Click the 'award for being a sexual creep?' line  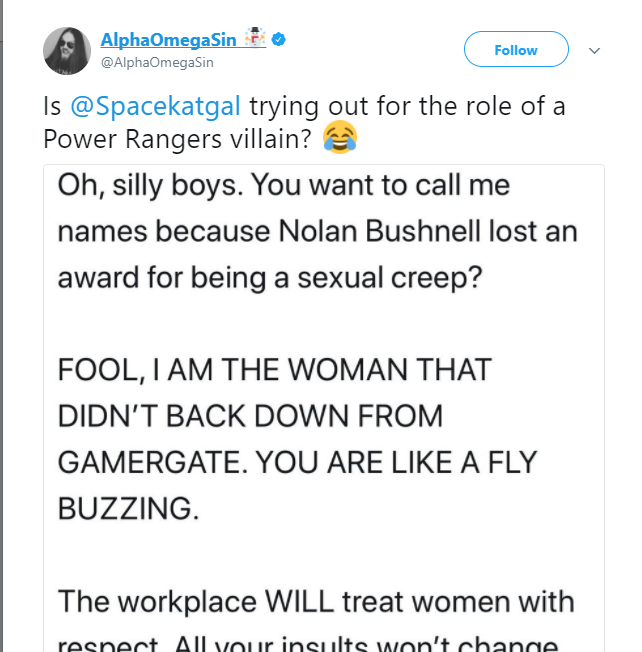click(269, 278)
